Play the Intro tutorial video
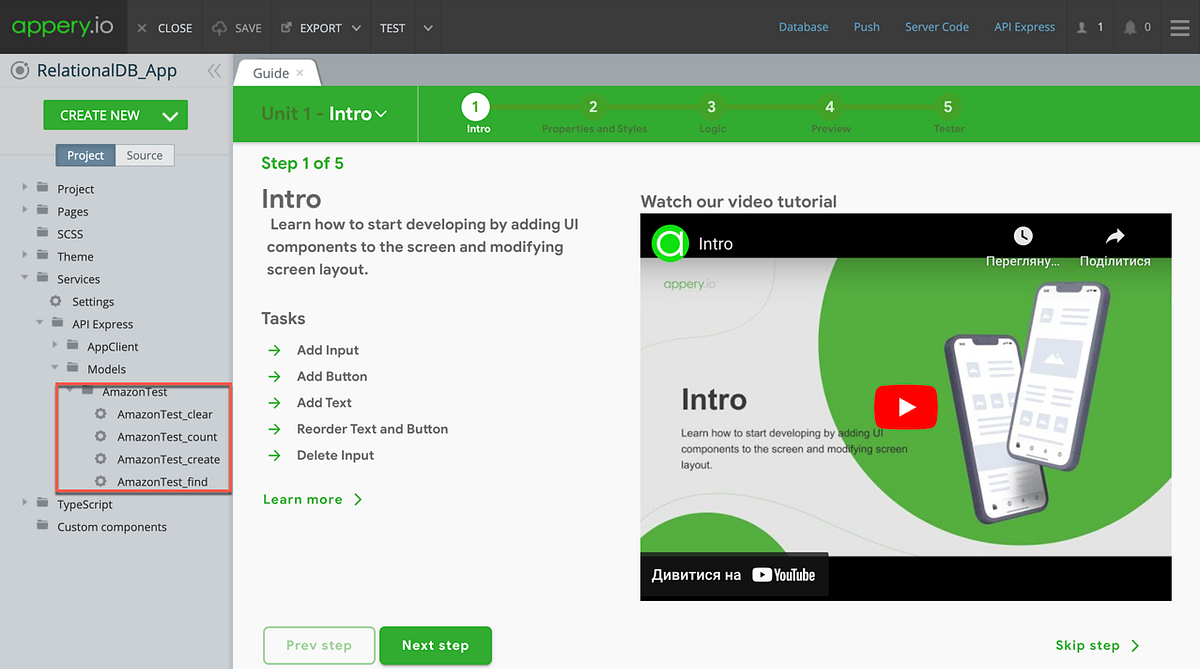The image size is (1200, 669). coord(905,407)
